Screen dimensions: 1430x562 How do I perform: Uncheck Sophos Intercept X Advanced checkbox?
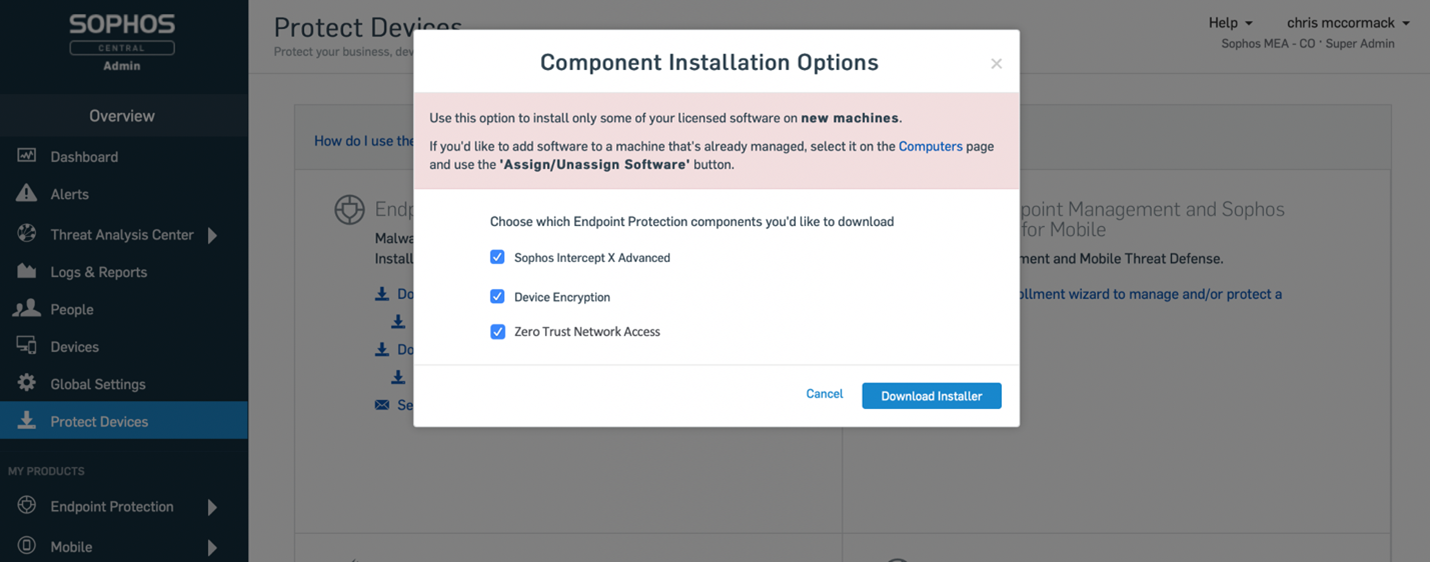[x=497, y=257]
